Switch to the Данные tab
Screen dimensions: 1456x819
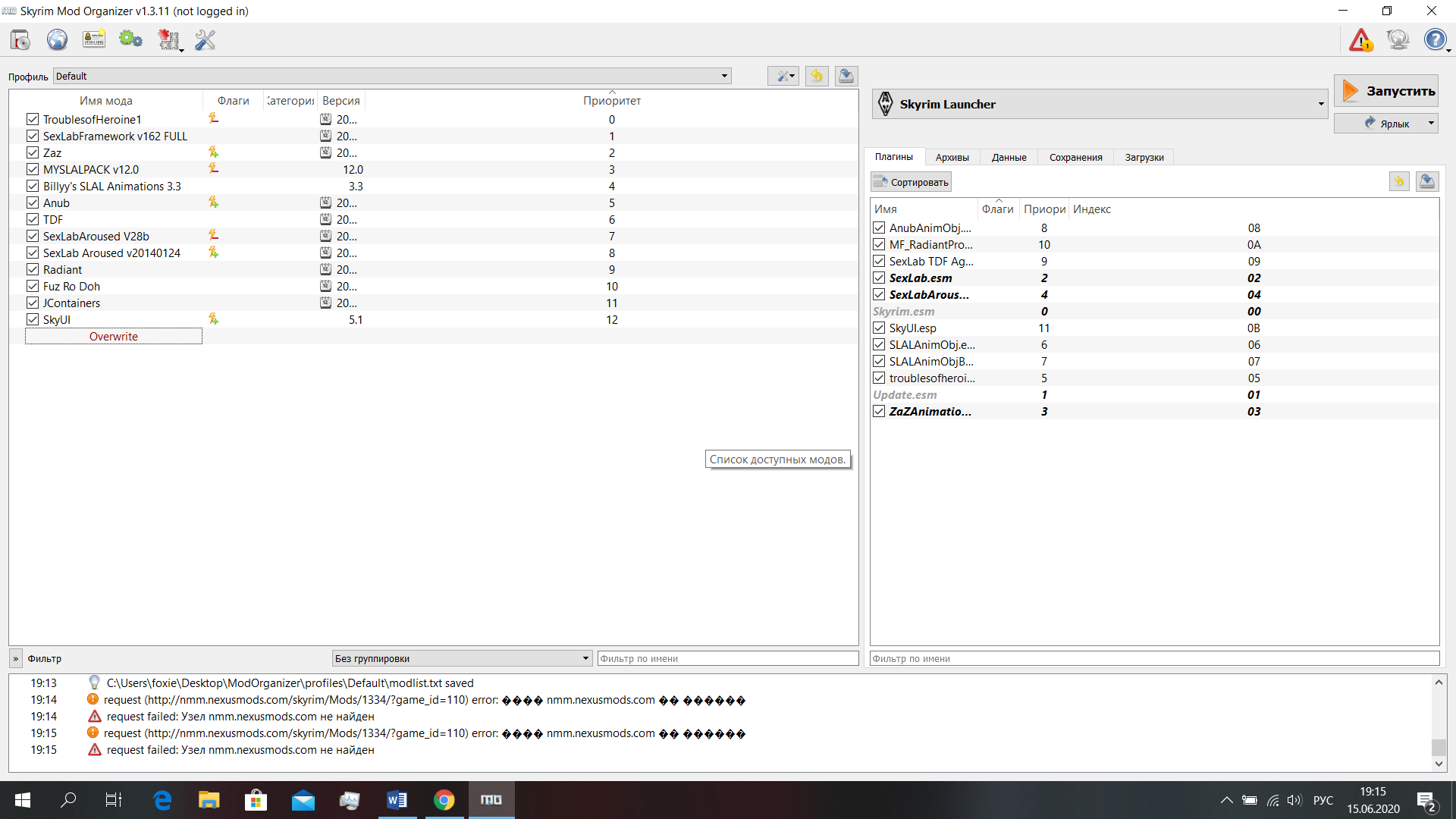1009,157
